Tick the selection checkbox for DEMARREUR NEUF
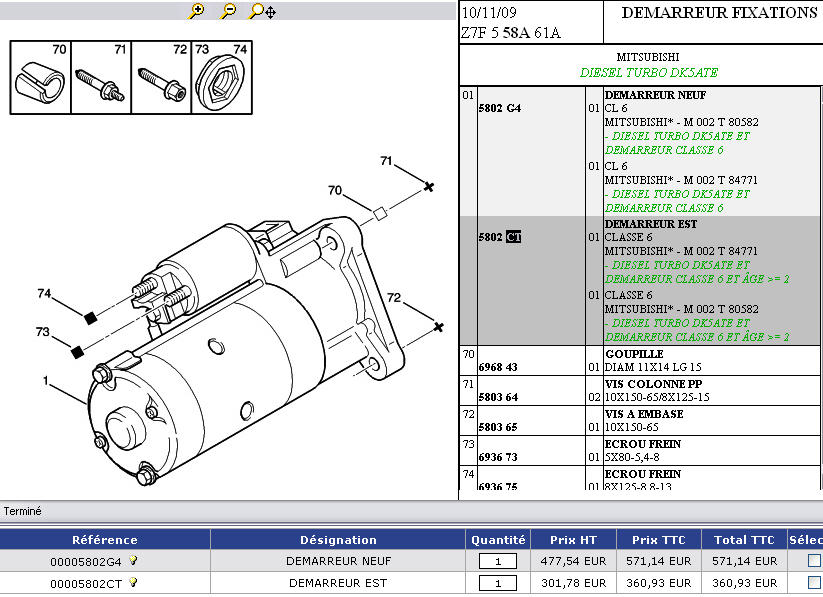Viewport: 823px width, 597px height. [813, 561]
